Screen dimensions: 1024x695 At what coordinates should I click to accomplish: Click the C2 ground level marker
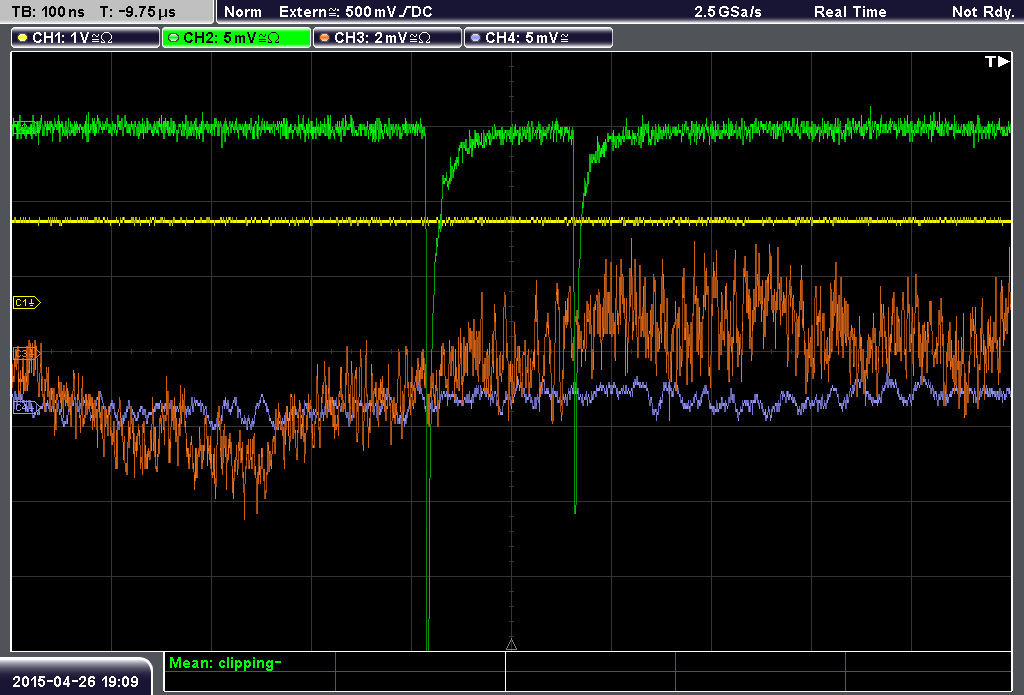[25, 128]
